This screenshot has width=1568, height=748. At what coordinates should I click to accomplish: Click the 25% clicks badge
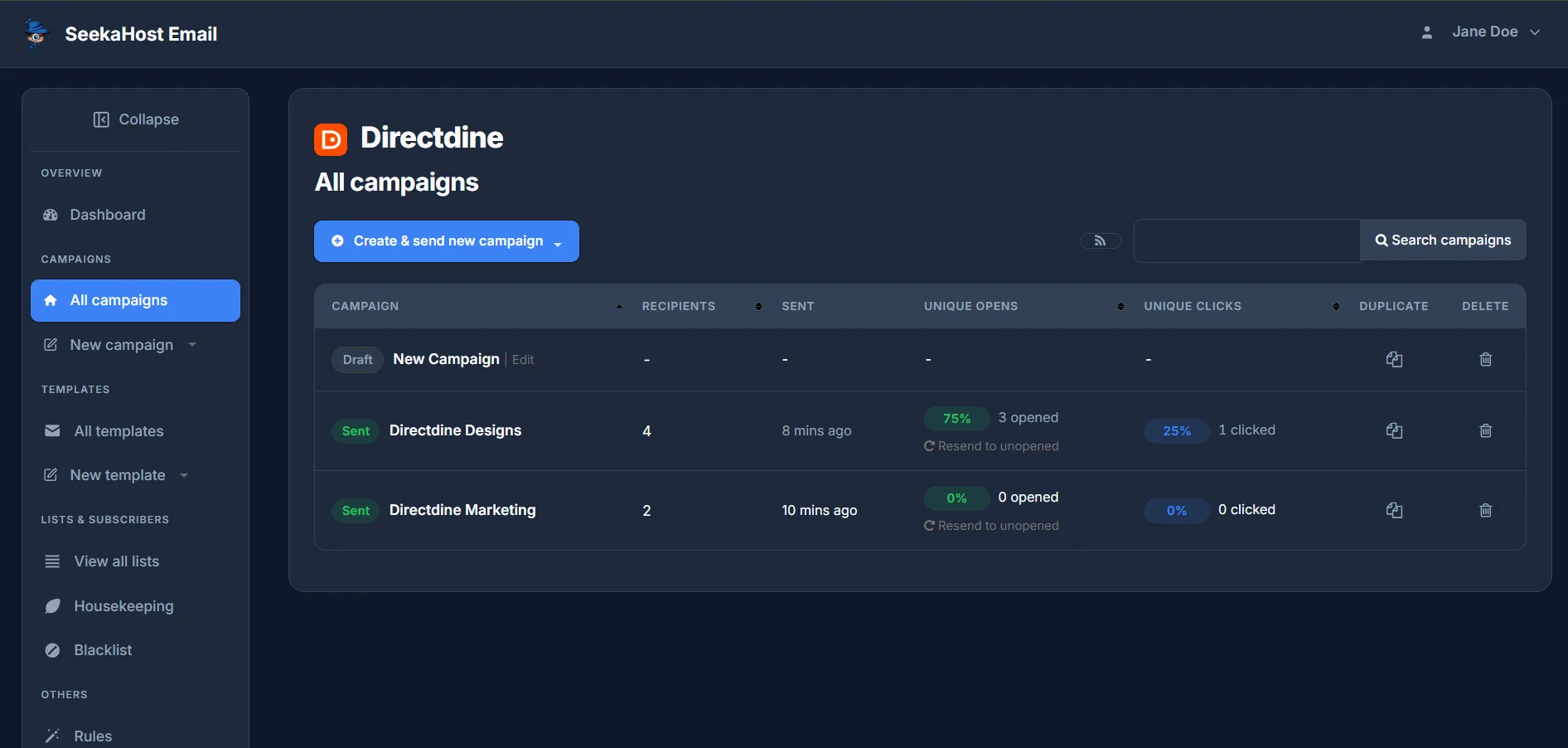[1177, 431]
